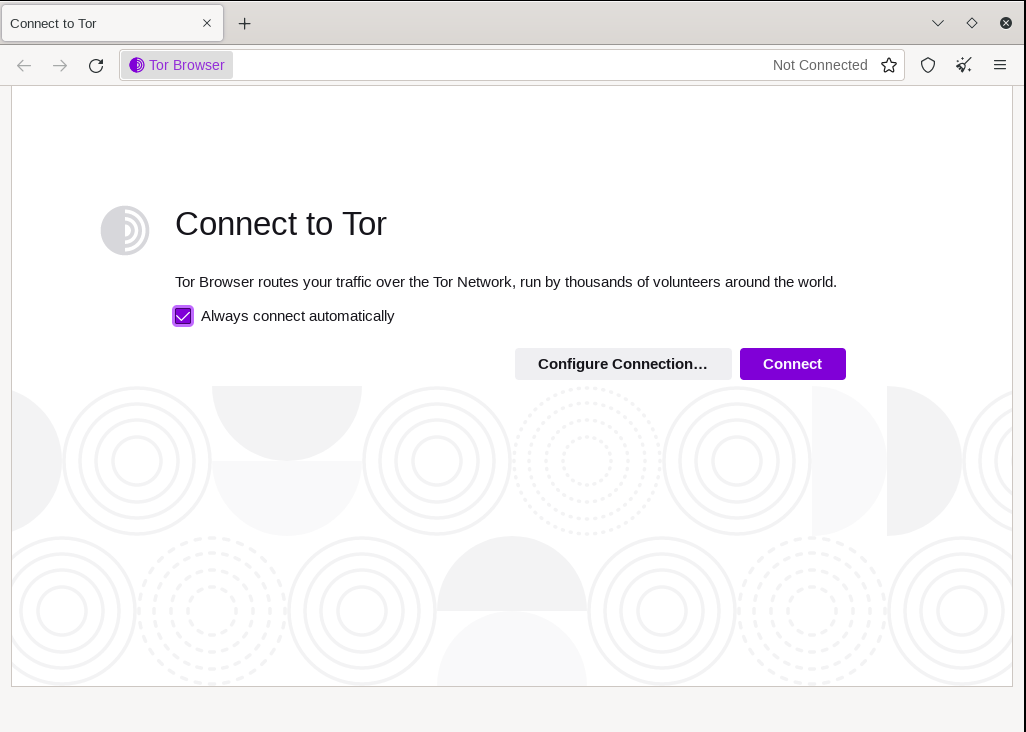
Task: Close the Connect to Tor tab
Action: point(207,23)
